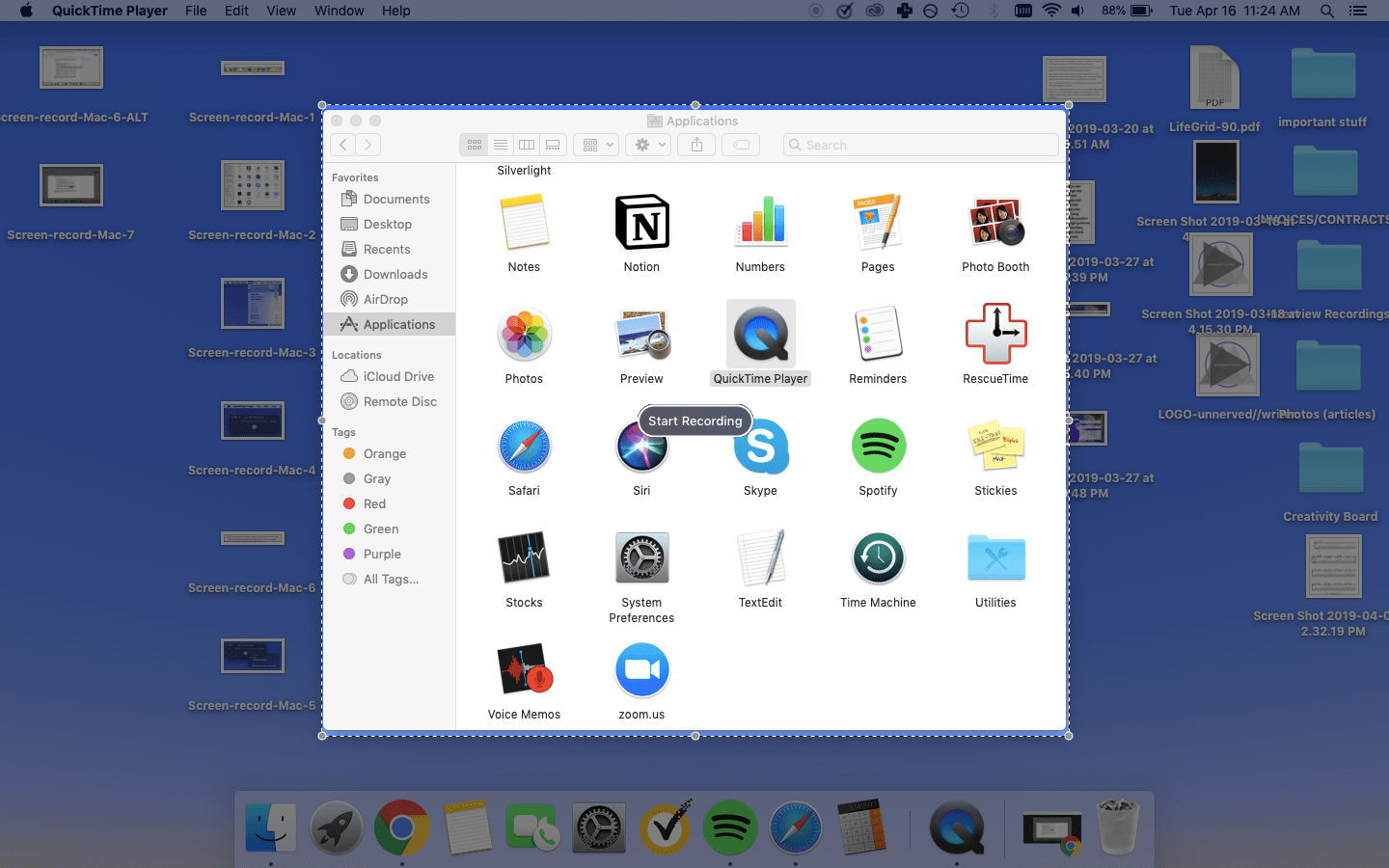Open the View menu
The height and width of the screenshot is (868, 1389).
pyautogui.click(x=281, y=11)
